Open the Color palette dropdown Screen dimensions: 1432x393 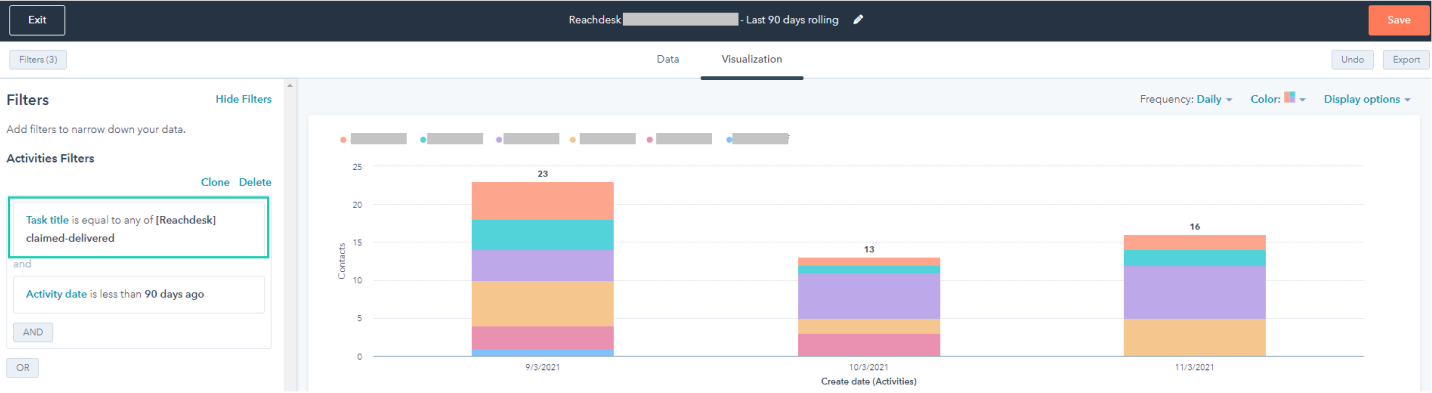click(1279, 99)
